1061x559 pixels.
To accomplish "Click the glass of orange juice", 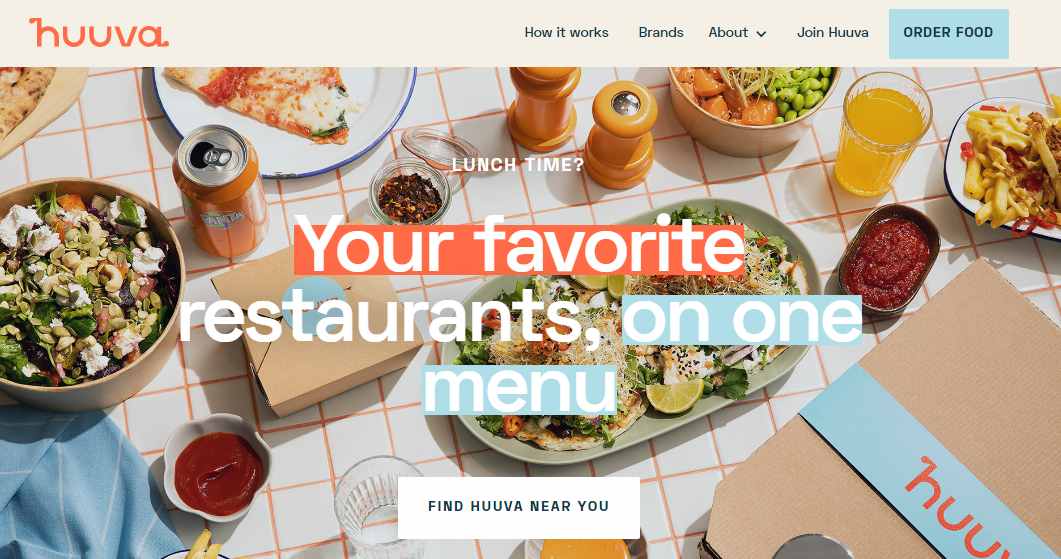I will click(x=882, y=134).
